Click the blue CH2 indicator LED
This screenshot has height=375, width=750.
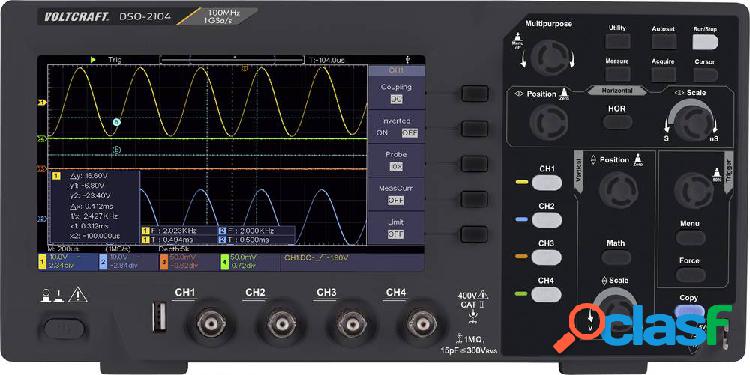521,220
